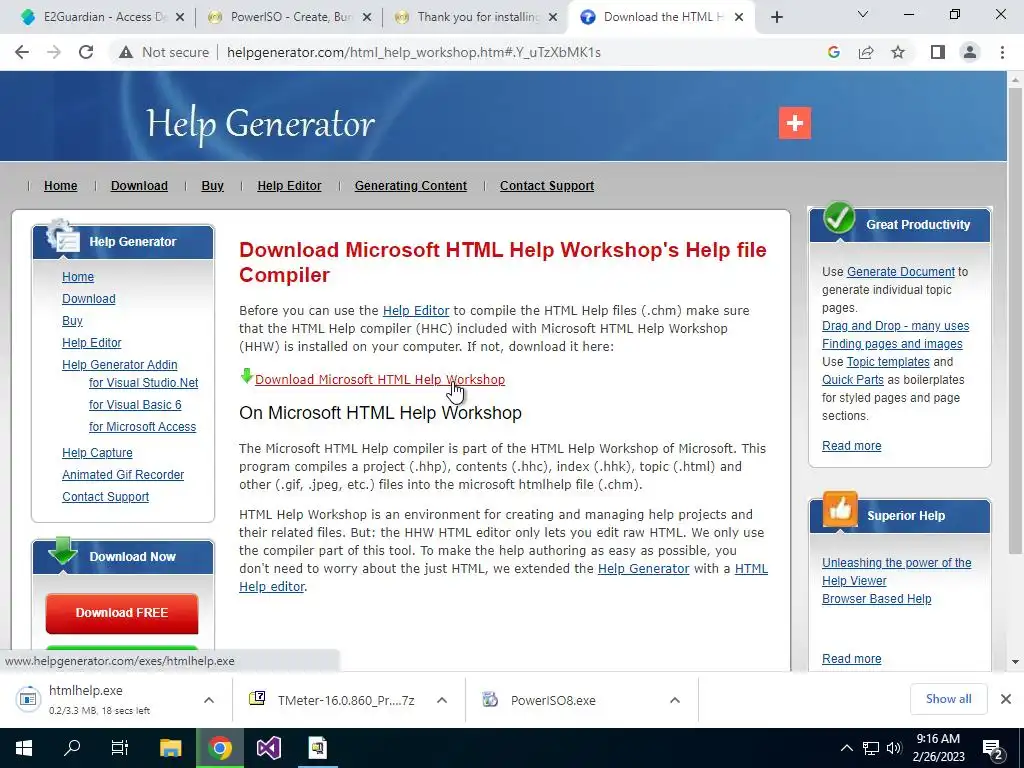This screenshot has width=1024, height=768.
Task: Click the page vertical scrollbar
Action: [x=1015, y=320]
